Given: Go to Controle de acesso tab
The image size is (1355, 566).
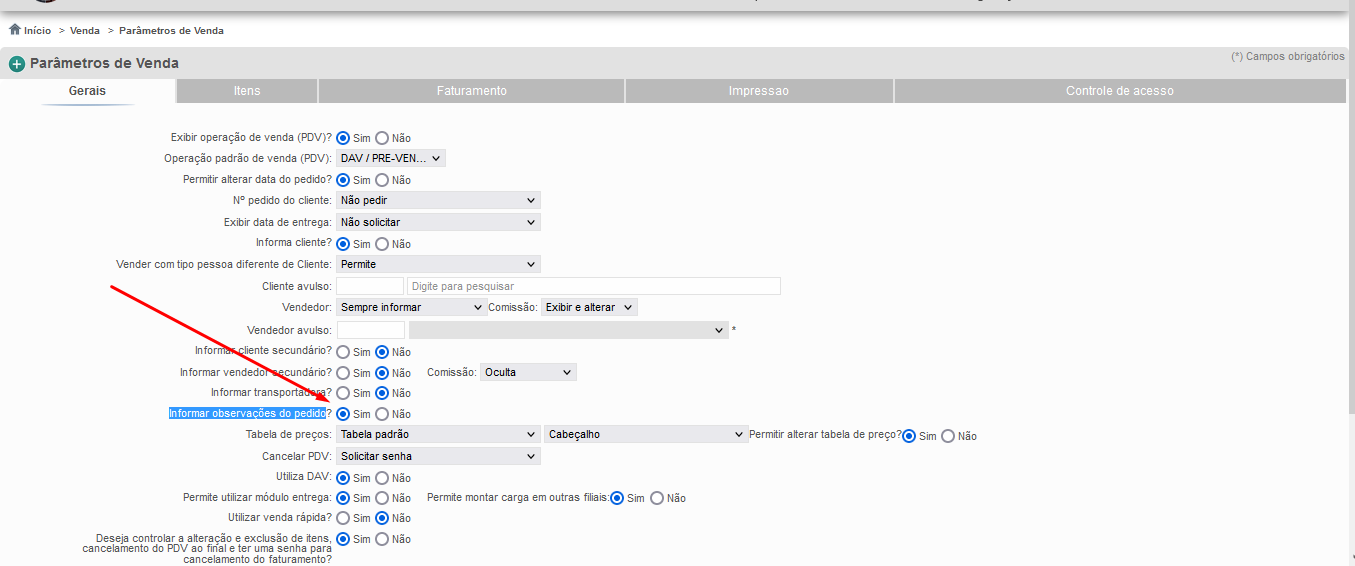Looking at the screenshot, I should click(1120, 91).
